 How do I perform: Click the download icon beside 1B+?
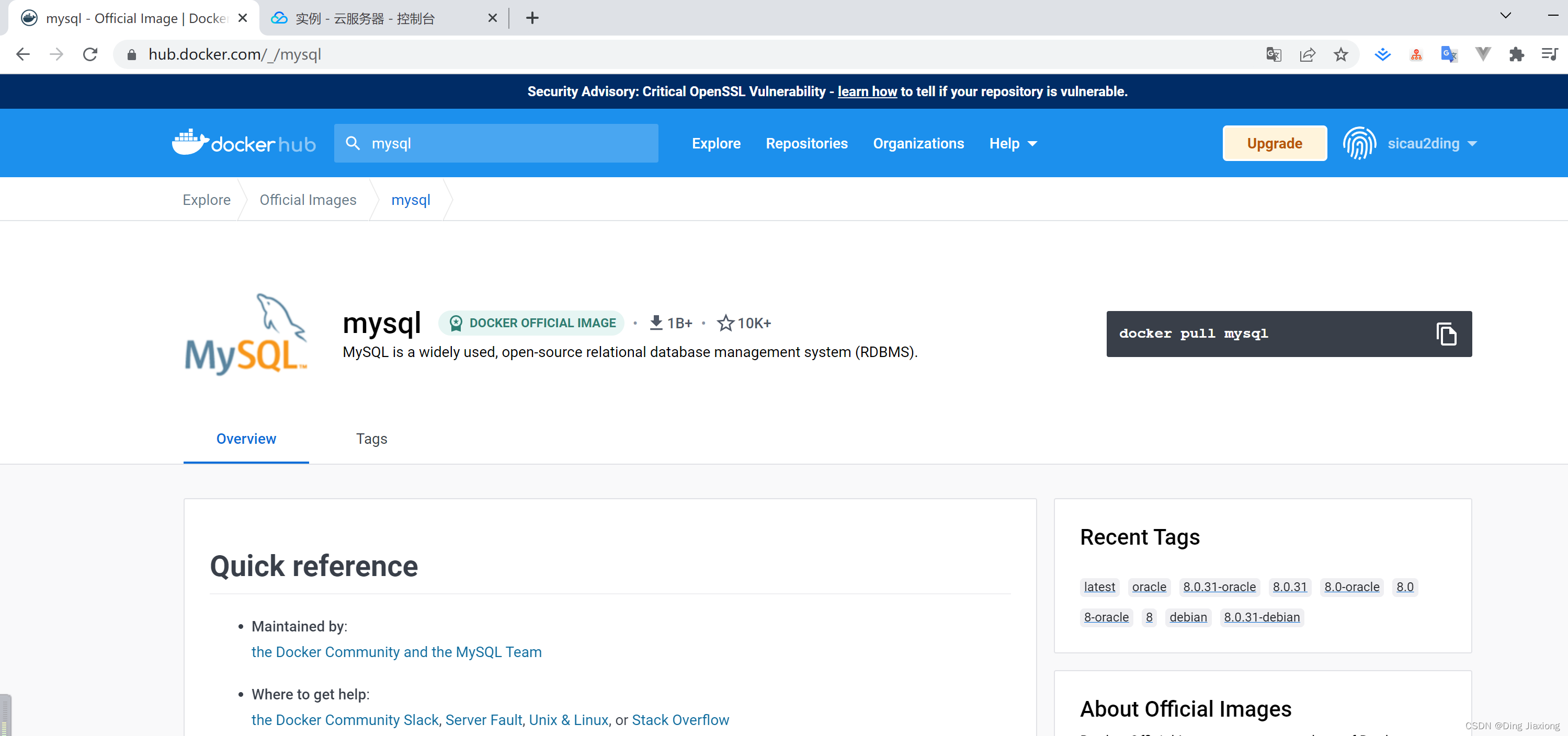[x=655, y=323]
